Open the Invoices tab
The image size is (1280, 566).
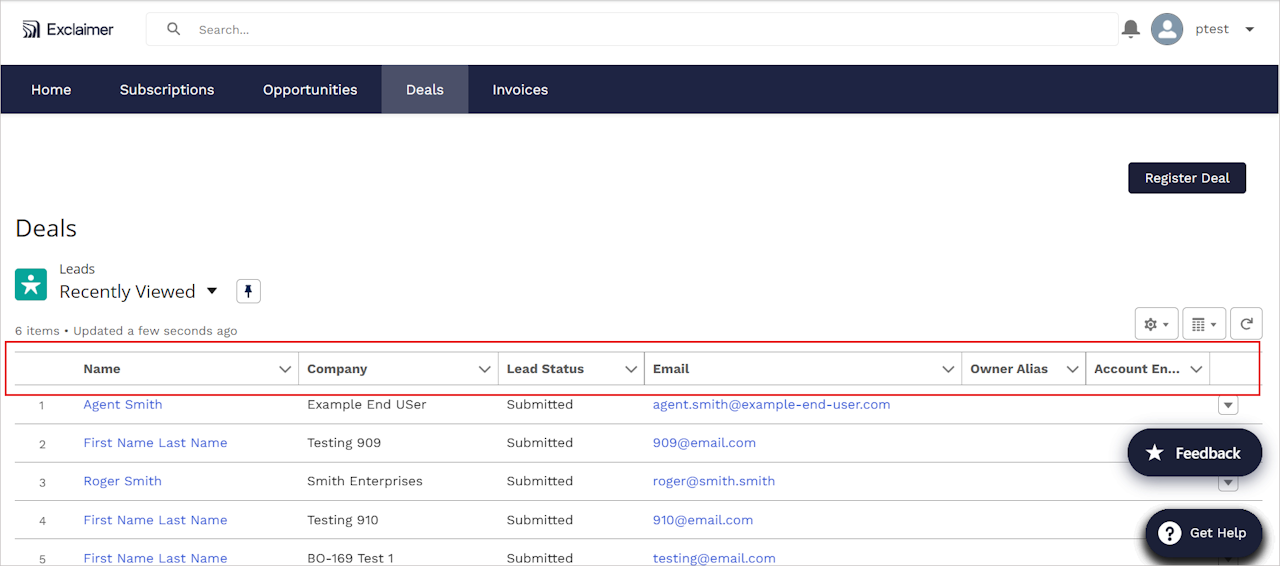click(520, 89)
